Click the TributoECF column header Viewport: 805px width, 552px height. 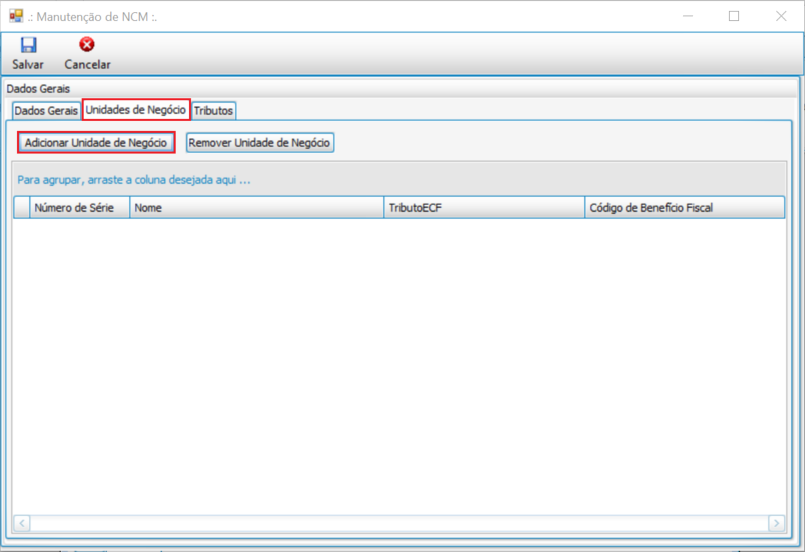(484, 208)
